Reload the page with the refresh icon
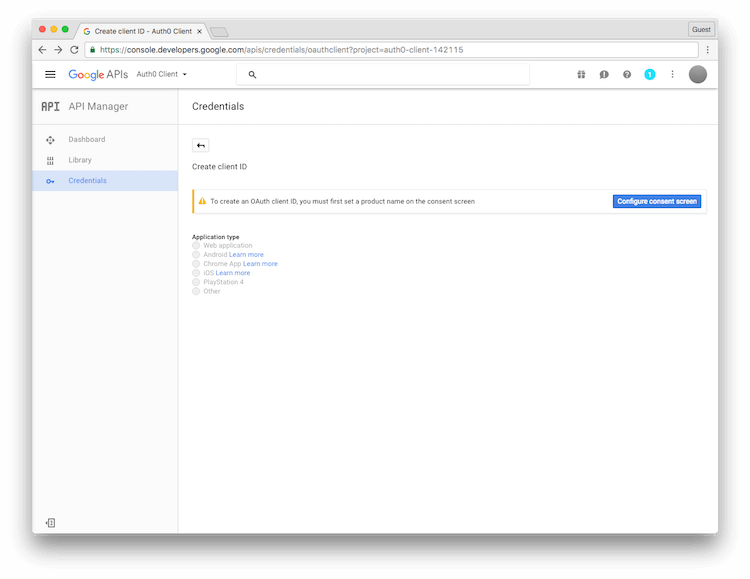The image size is (750, 579). 74,50
